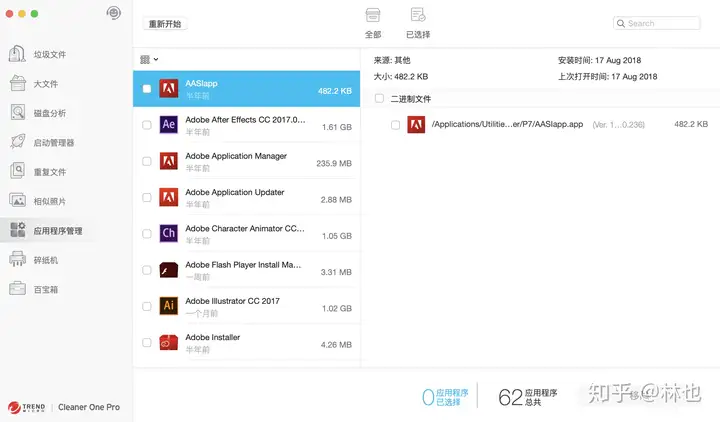720x422 pixels.
Task: Select Adobe Installer row name
Action: (213, 338)
